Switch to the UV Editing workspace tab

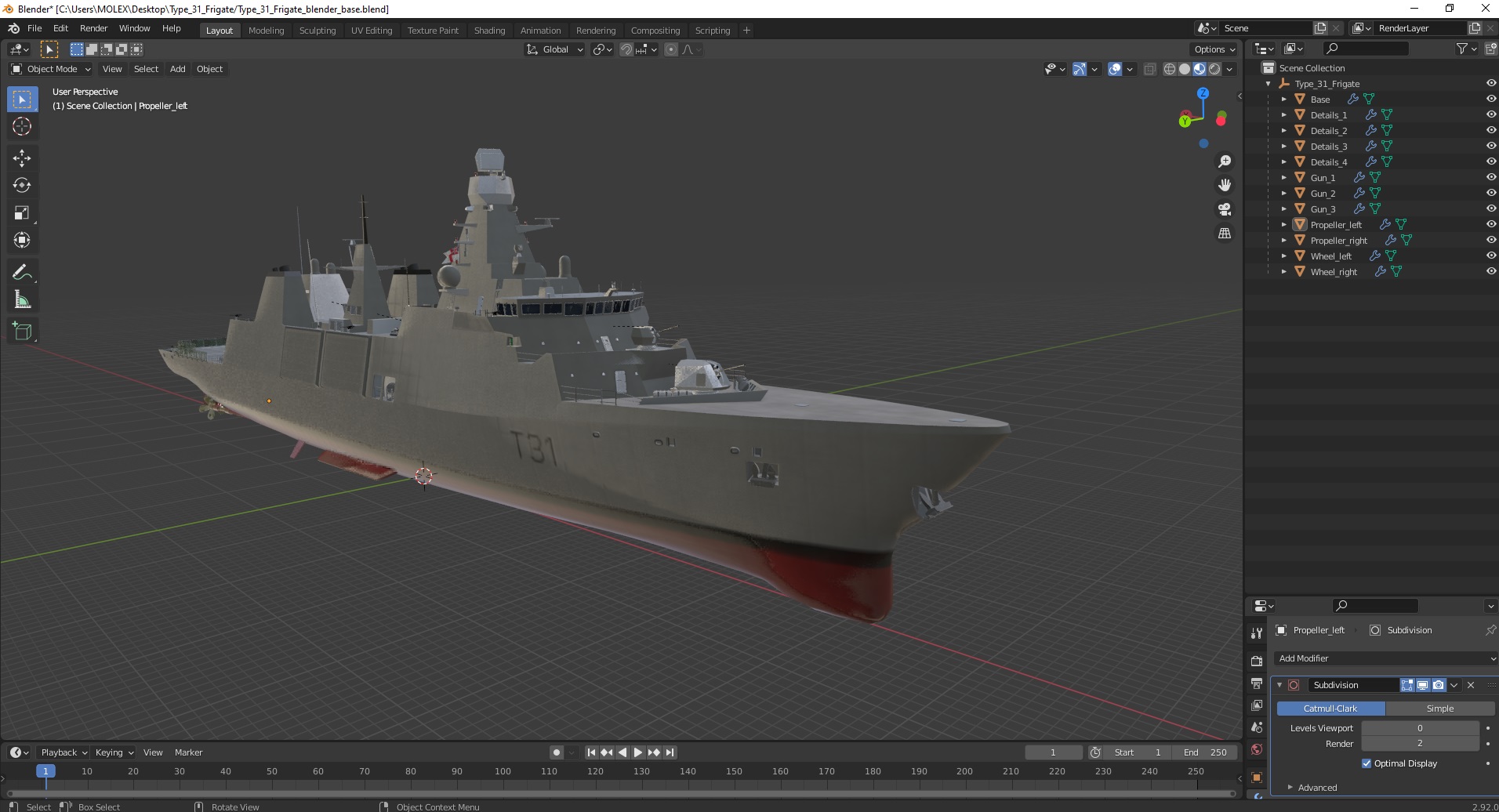[x=372, y=31]
